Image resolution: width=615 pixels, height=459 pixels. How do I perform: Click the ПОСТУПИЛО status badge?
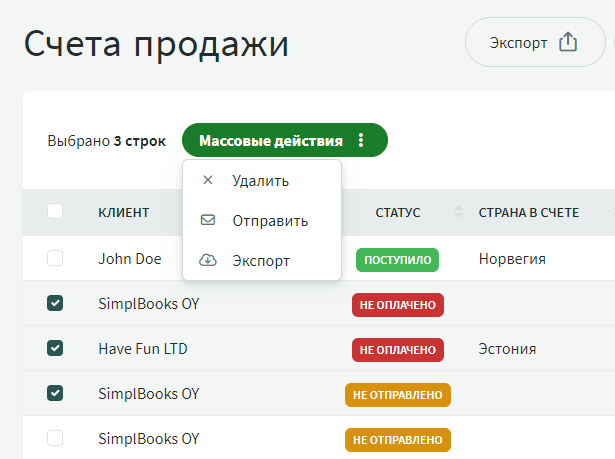pyautogui.click(x=397, y=260)
